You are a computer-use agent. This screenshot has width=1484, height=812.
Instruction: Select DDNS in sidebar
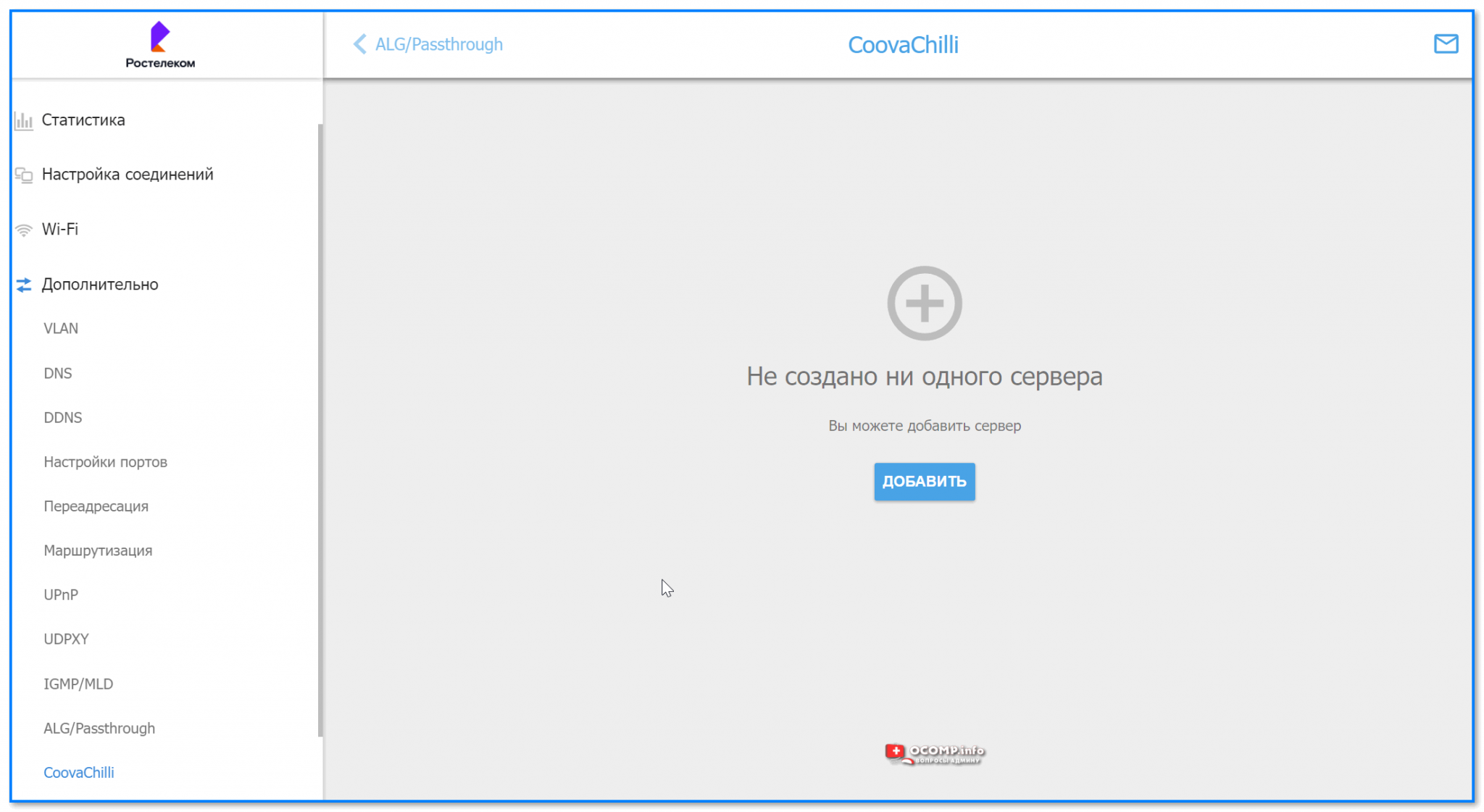[x=63, y=417]
